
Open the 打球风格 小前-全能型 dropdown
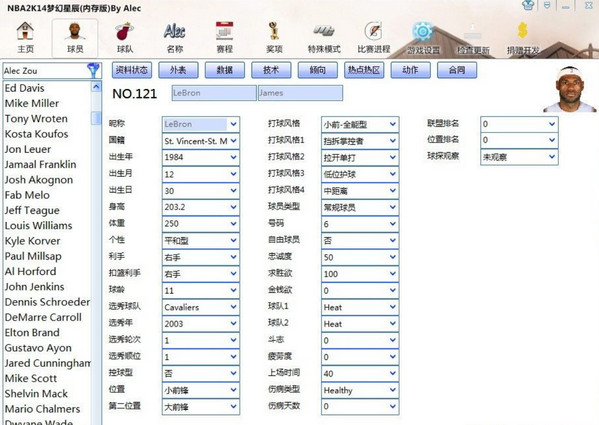(360, 124)
